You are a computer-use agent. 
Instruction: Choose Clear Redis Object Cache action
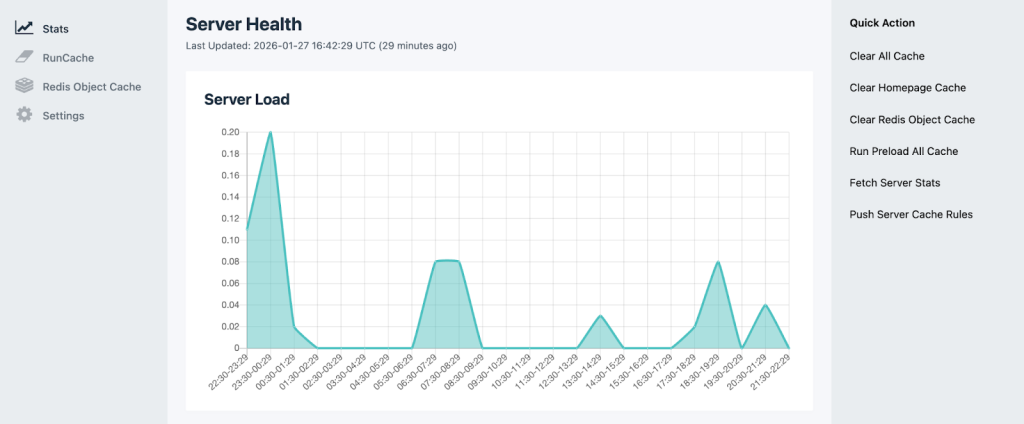pyautogui.click(x=911, y=119)
